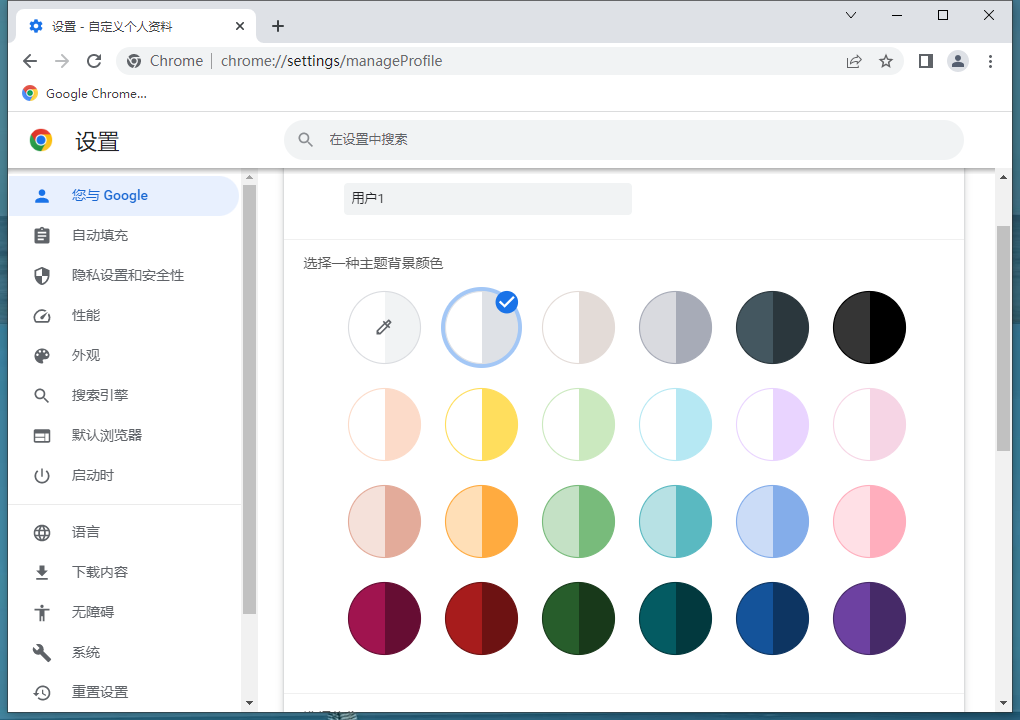
Task: Select the dark blue theme swatch
Action: click(x=772, y=618)
